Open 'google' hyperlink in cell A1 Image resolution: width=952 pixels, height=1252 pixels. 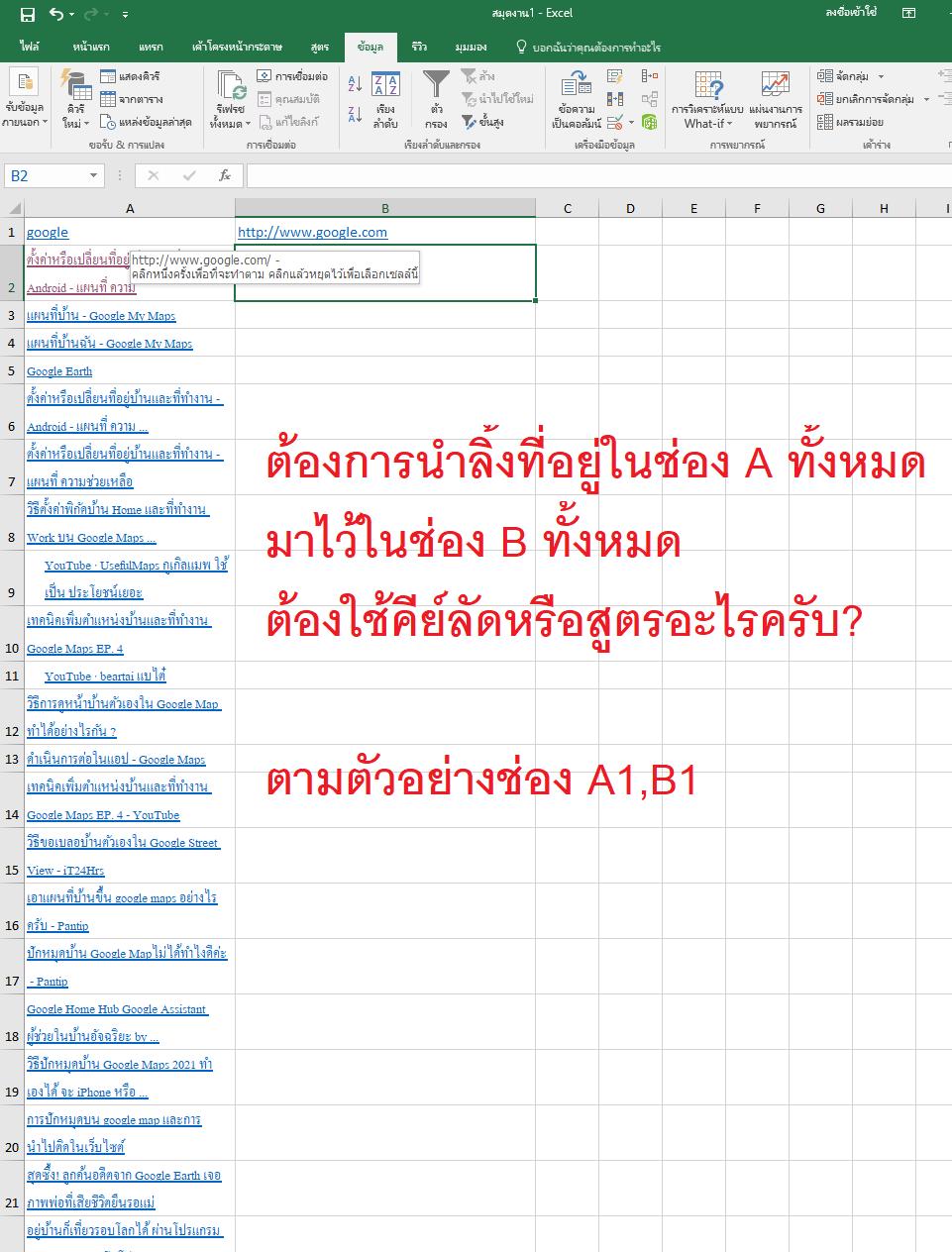[x=48, y=232]
